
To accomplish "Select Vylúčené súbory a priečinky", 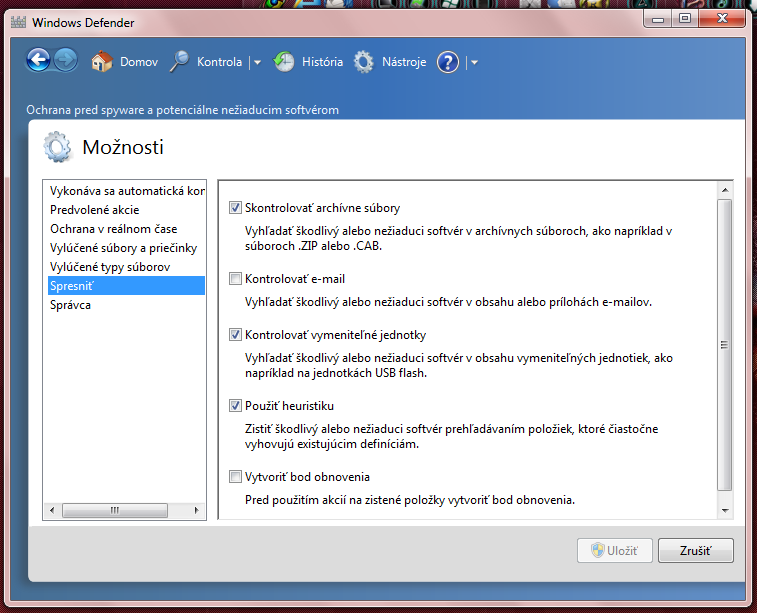I will pyautogui.click(x=126, y=248).
